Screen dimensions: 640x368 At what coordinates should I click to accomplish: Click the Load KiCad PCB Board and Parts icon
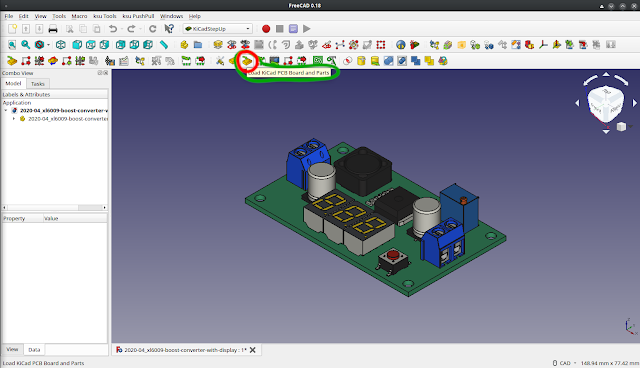pyautogui.click(x=247, y=61)
